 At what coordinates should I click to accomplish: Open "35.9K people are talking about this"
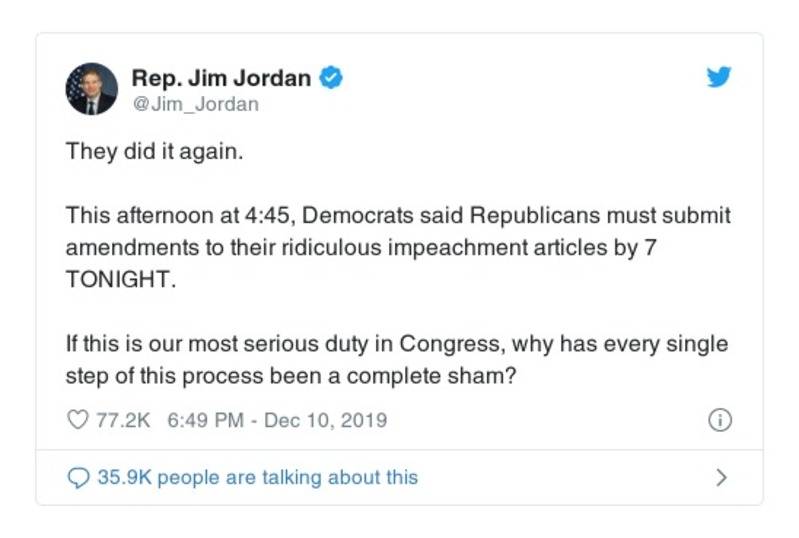coord(257,477)
